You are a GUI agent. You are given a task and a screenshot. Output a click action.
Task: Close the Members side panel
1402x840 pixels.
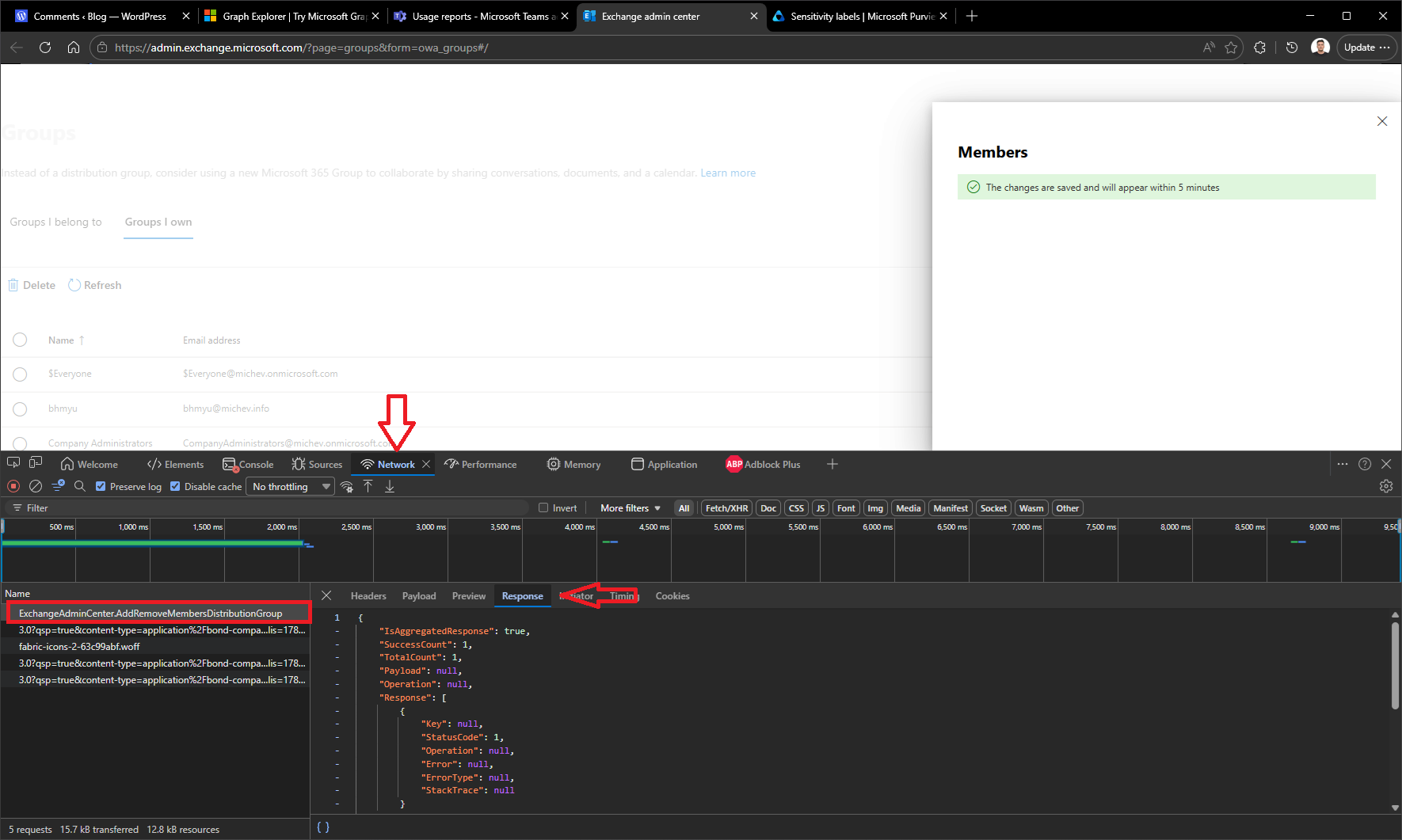pos(1382,121)
